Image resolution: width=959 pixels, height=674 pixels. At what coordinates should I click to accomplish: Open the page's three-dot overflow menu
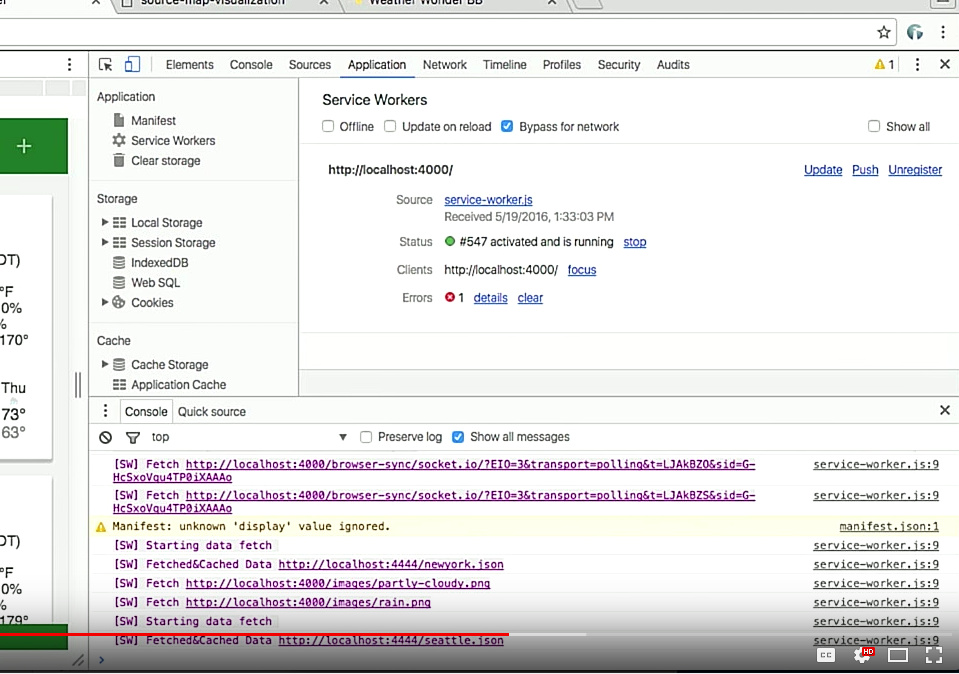click(69, 64)
